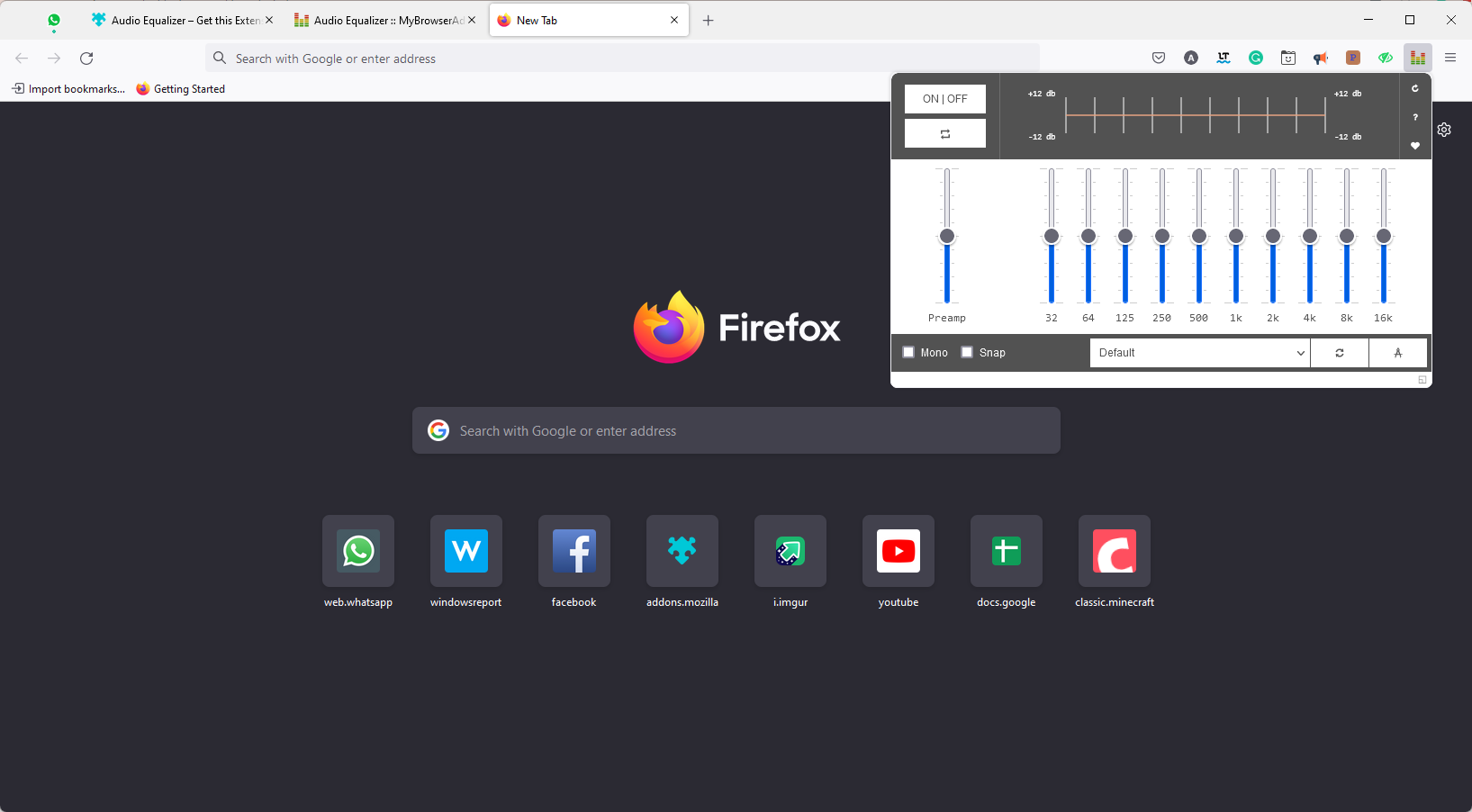Close the New Tab tab
This screenshot has width=1472, height=812.
pyautogui.click(x=674, y=20)
